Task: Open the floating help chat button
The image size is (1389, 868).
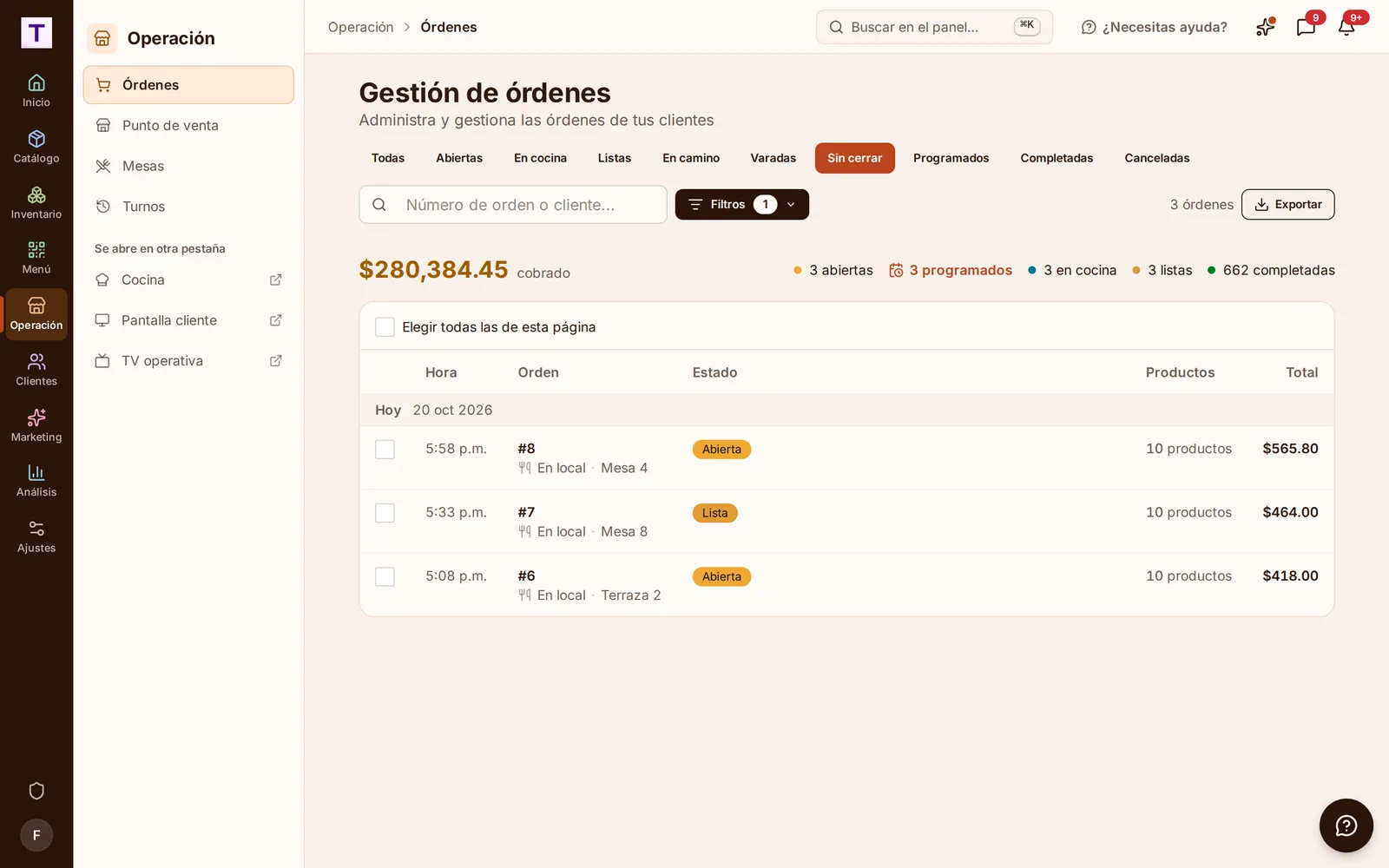Action: 1346,825
